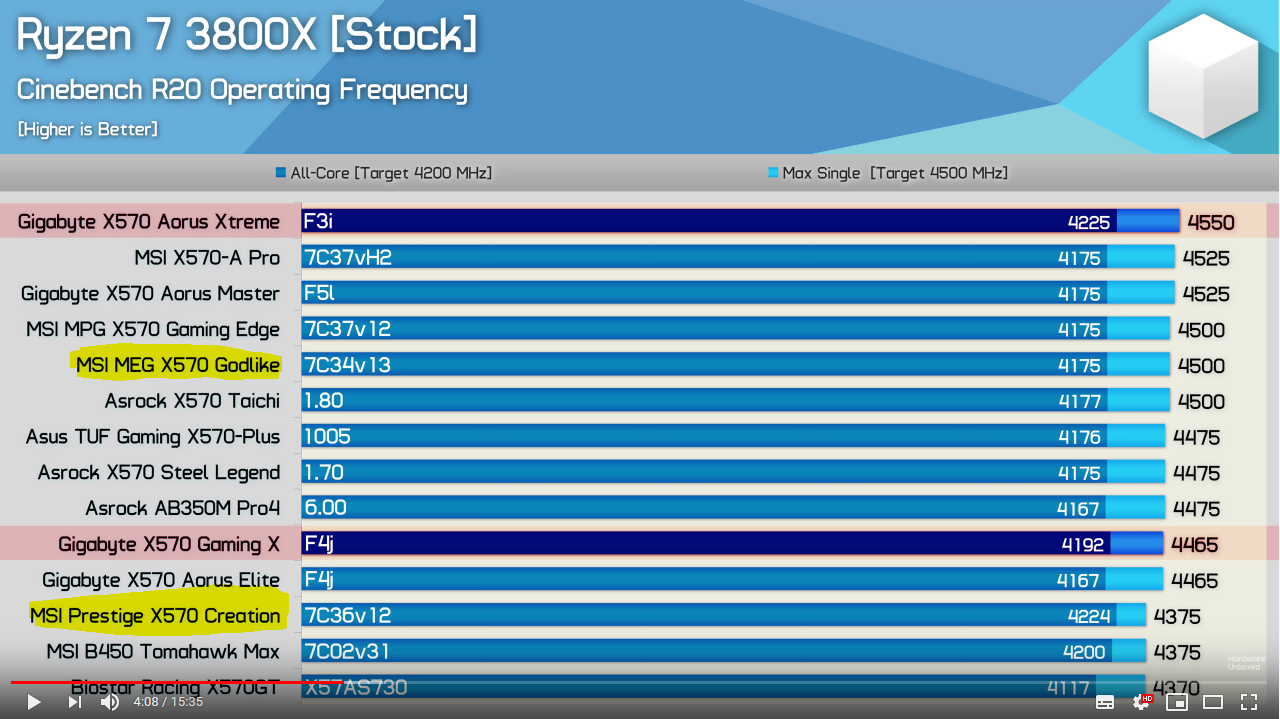The image size is (1280, 719).
Task: Play the paused video
Action: (33, 702)
